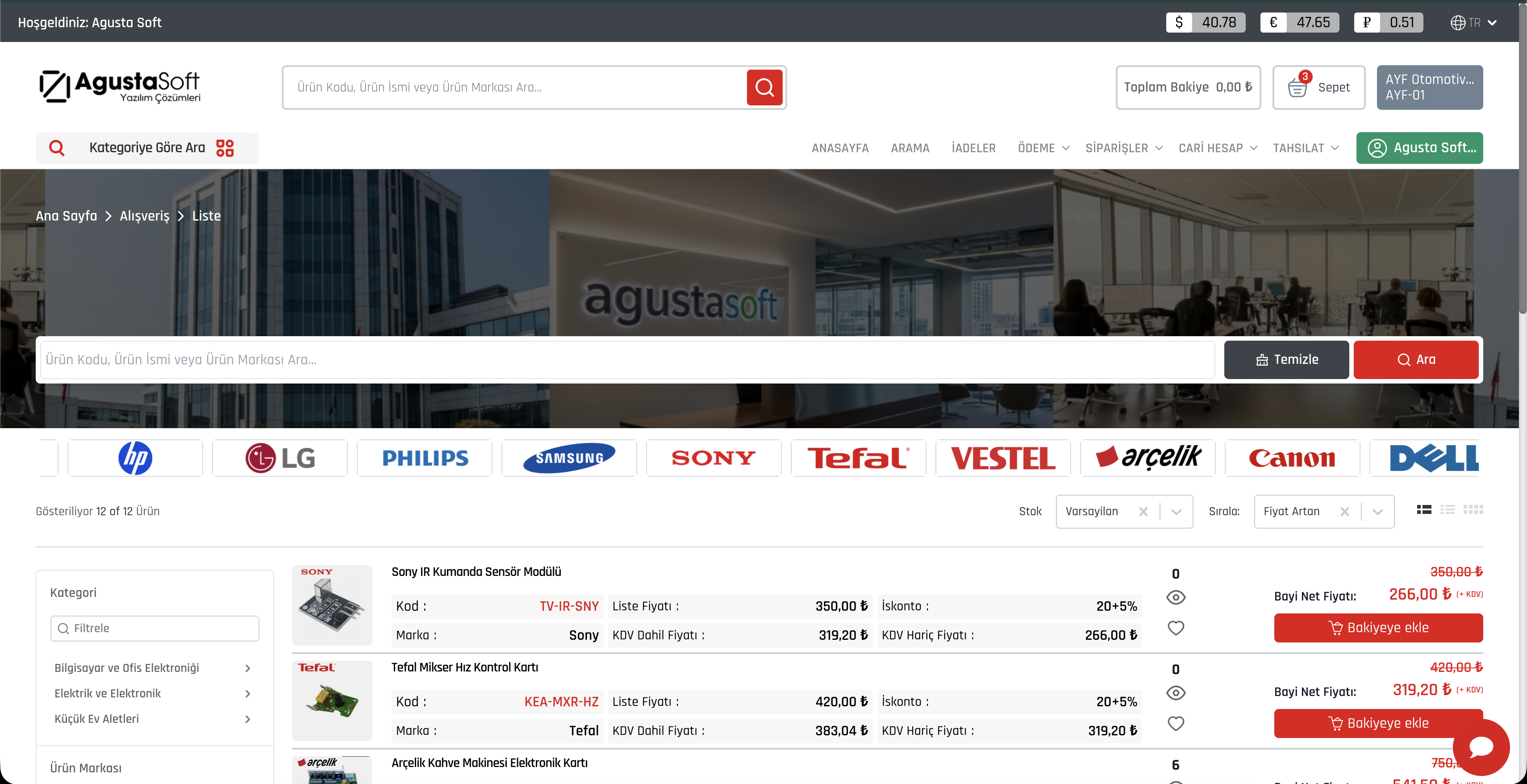
Task: Click the globe language icon
Action: [1458, 22]
